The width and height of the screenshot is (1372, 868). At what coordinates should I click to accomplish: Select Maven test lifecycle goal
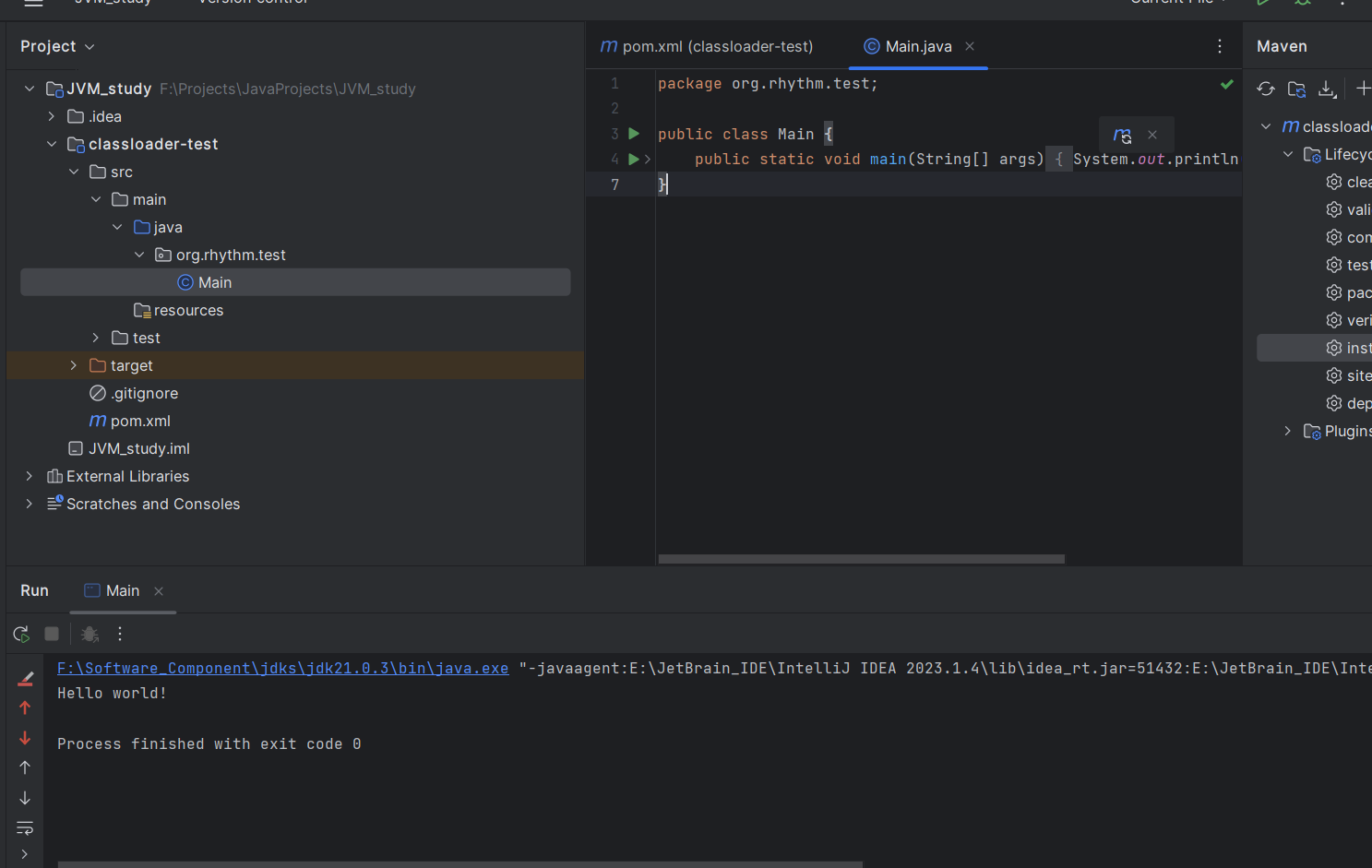point(1348,265)
